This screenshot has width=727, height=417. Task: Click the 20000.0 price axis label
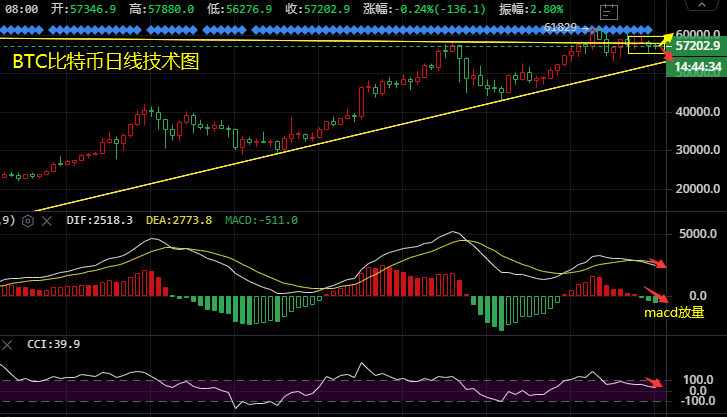698,189
